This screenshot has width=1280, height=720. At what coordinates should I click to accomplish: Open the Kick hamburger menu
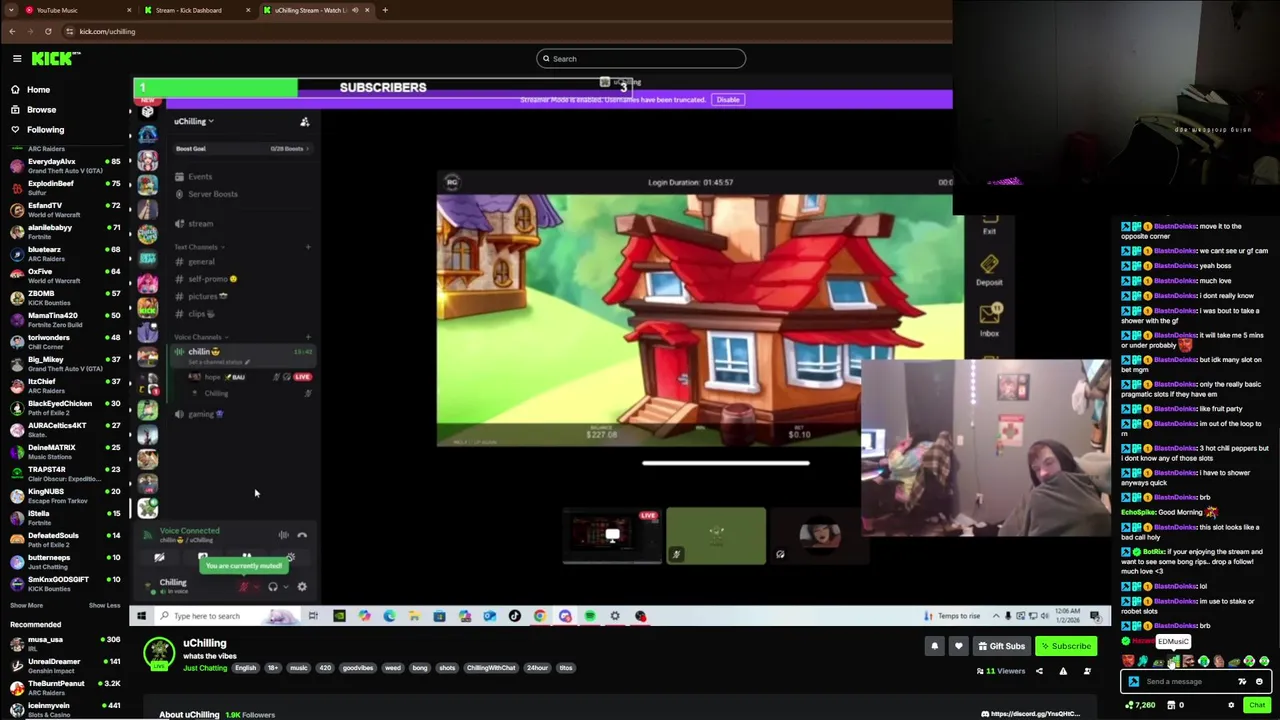[17, 58]
